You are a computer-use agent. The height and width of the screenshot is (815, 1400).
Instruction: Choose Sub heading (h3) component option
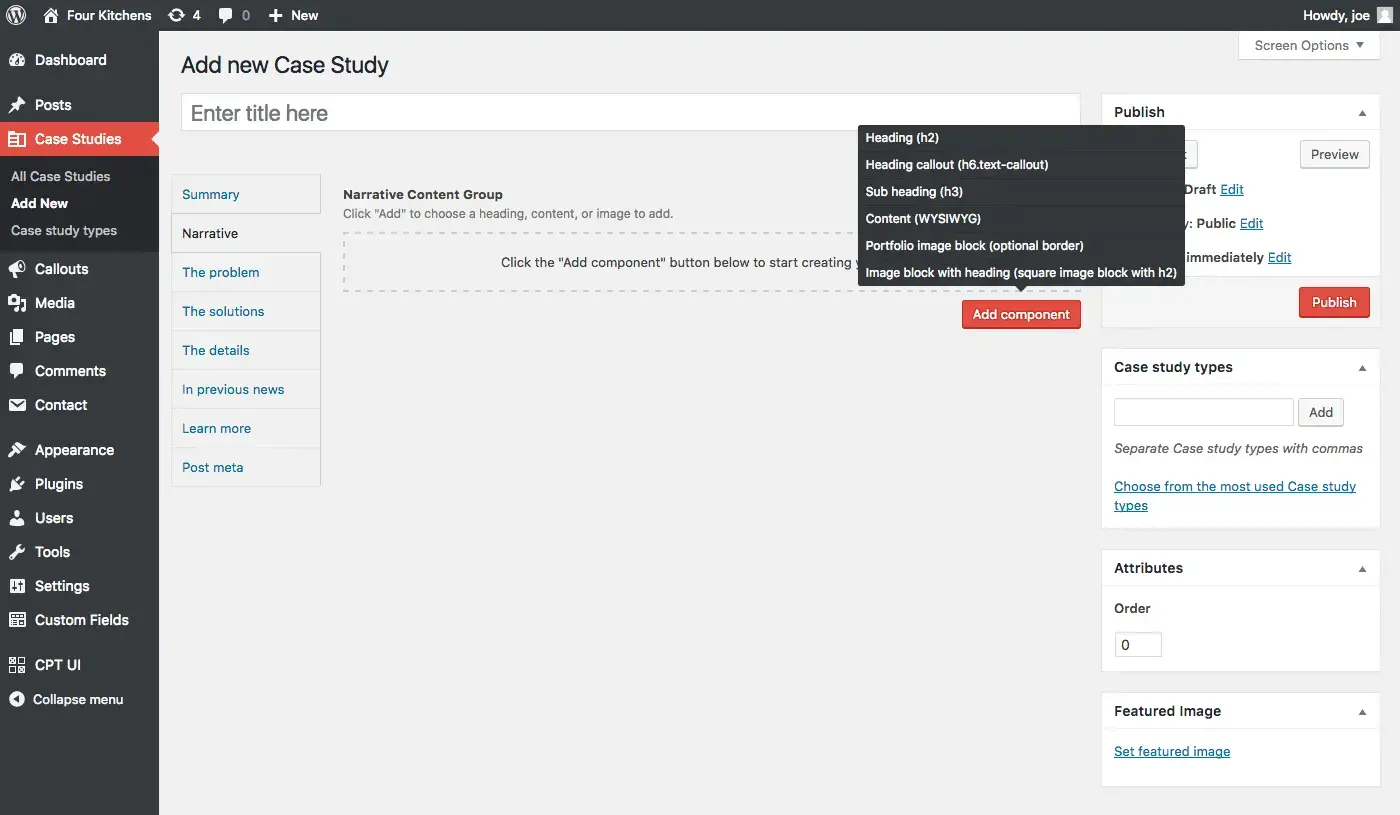(x=913, y=191)
